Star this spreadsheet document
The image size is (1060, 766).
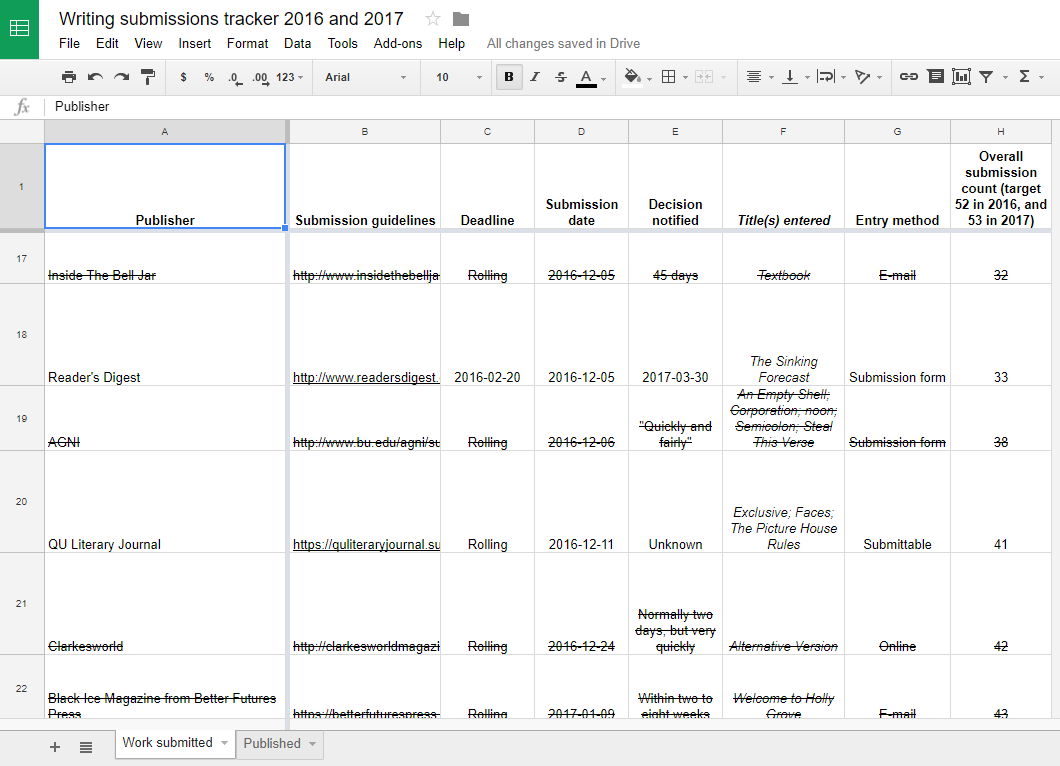433,19
